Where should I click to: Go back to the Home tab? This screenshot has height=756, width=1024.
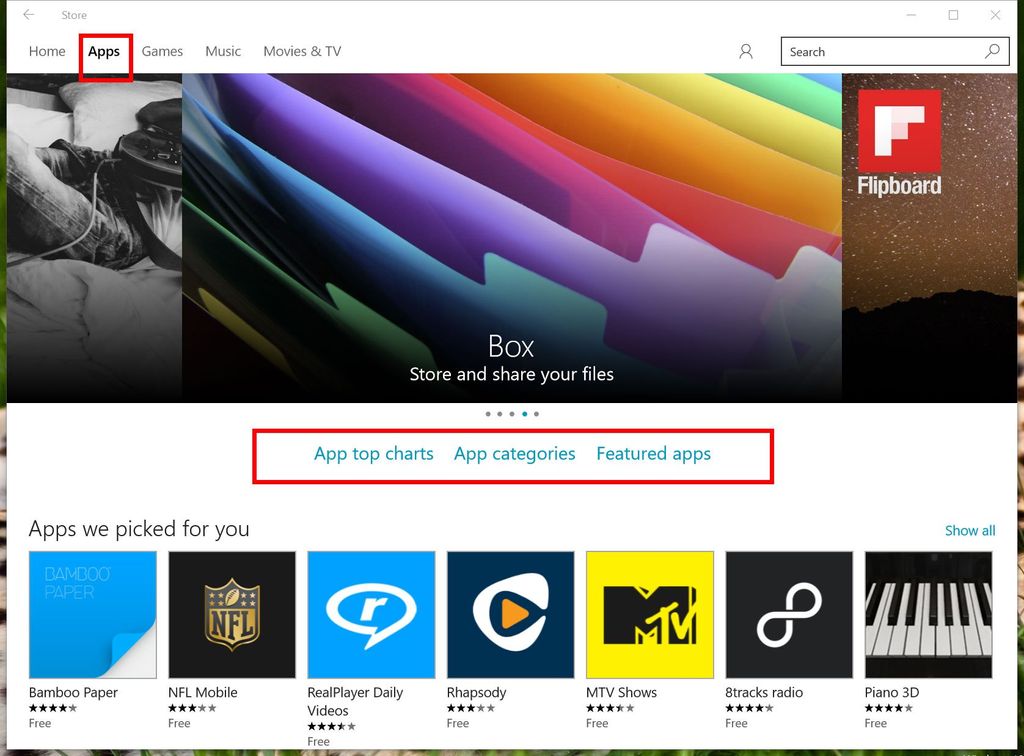pos(46,51)
